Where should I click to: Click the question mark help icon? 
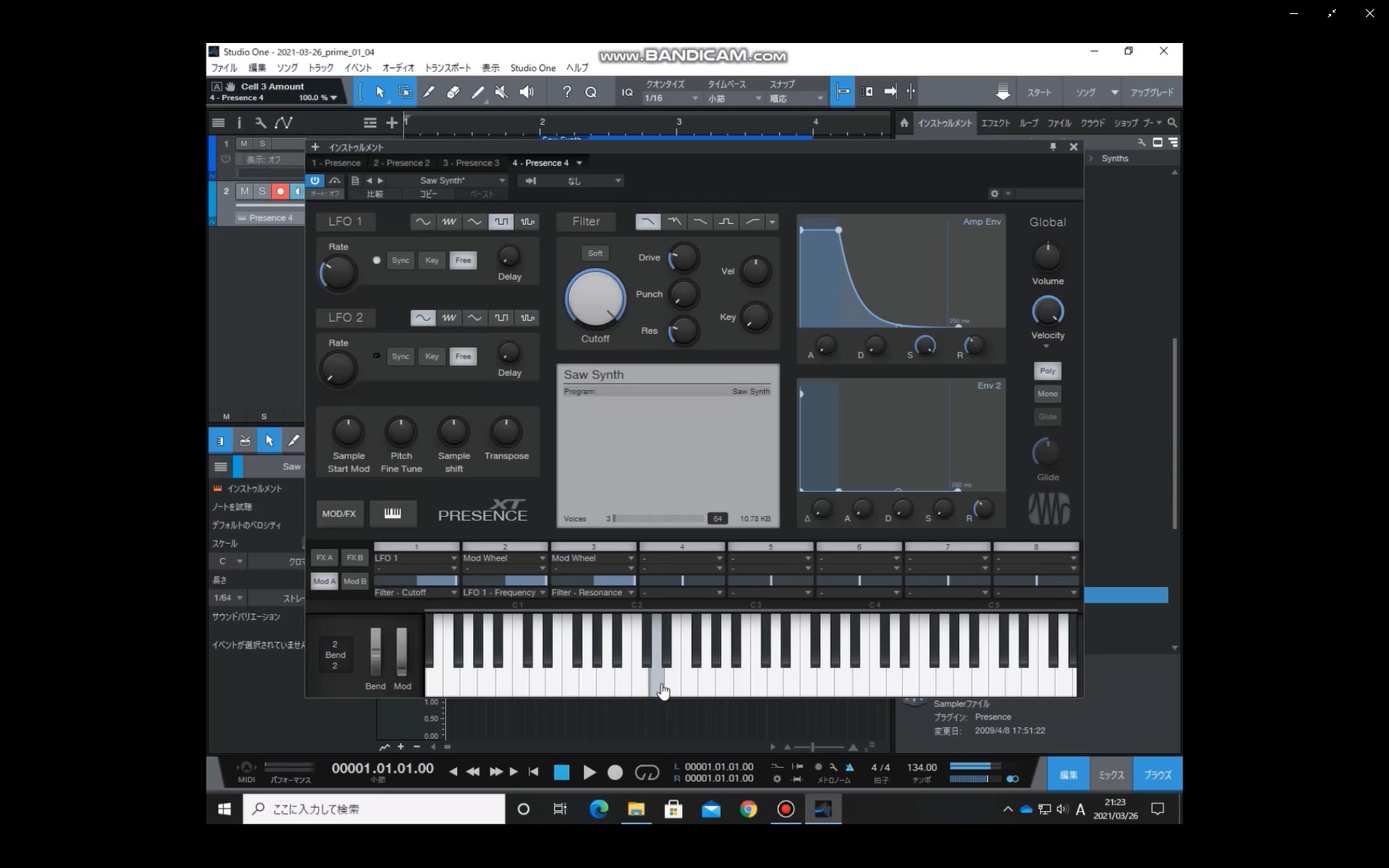(566, 92)
